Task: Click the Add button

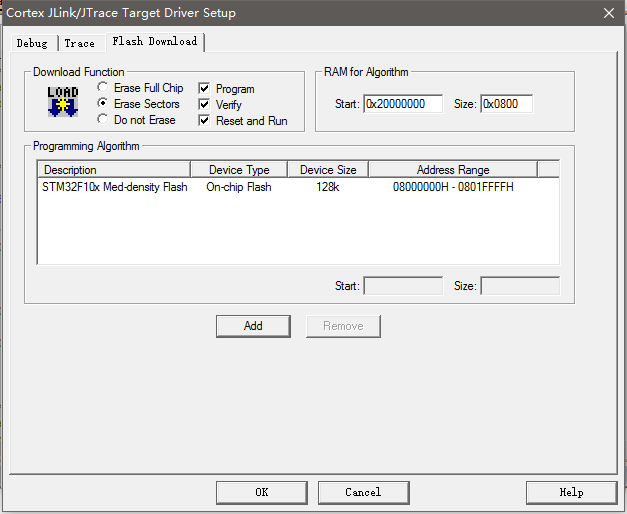Action: click(x=253, y=326)
